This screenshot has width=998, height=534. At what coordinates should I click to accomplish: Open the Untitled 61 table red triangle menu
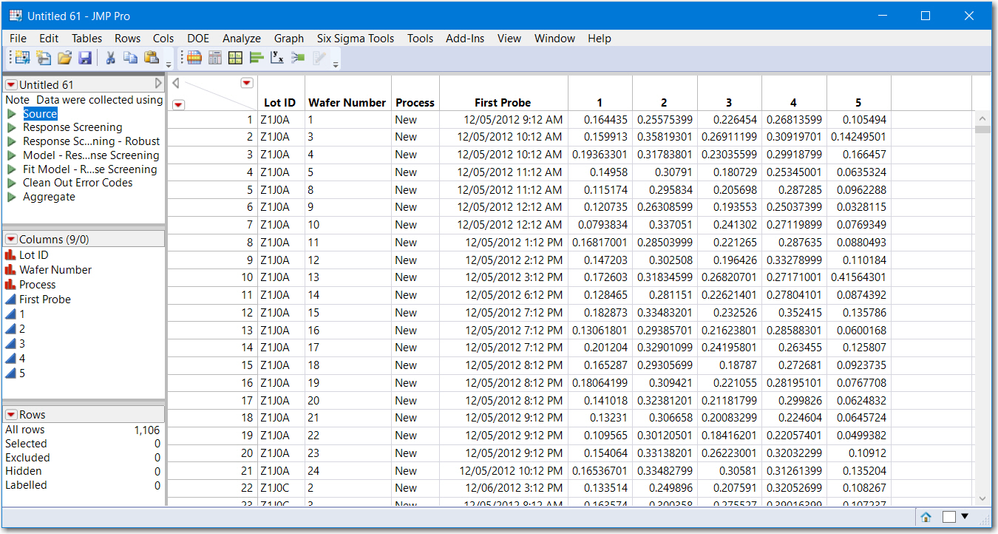(11, 85)
